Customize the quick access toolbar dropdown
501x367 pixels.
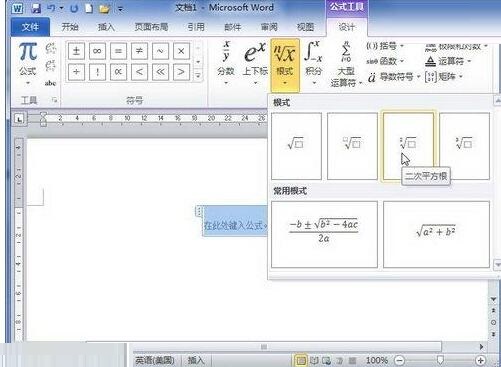pos(120,9)
